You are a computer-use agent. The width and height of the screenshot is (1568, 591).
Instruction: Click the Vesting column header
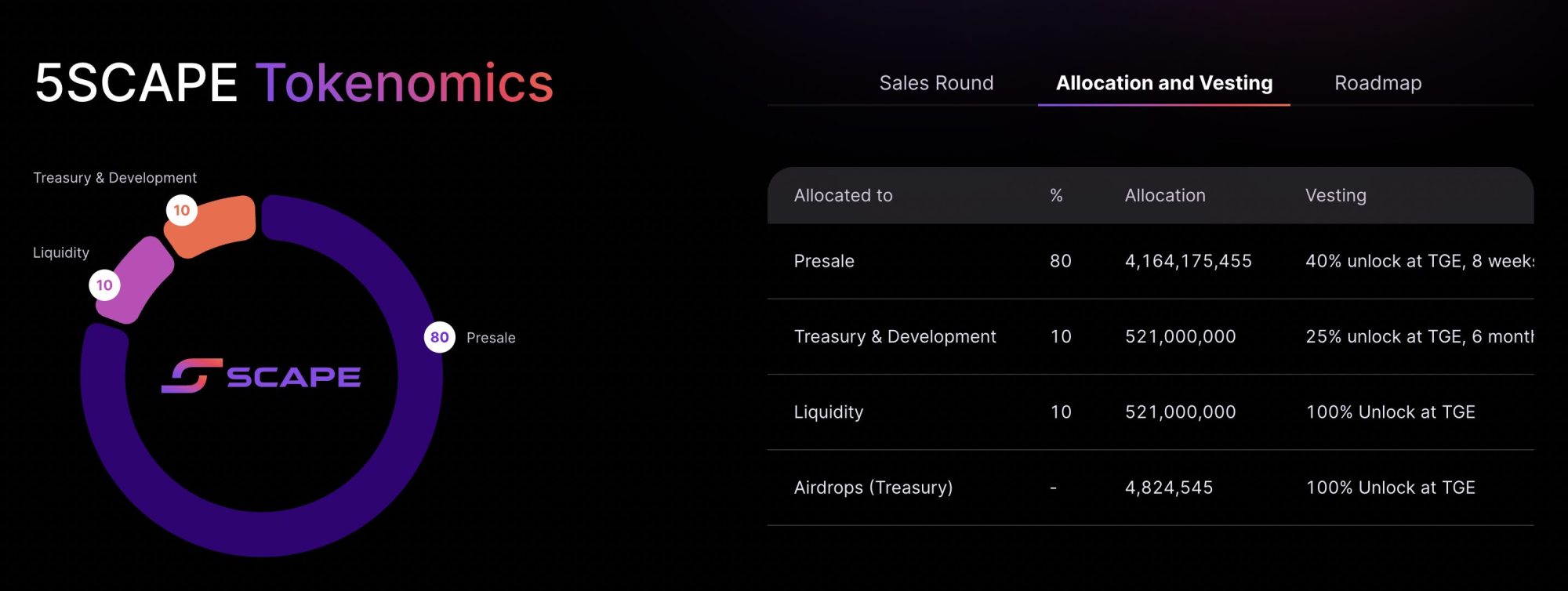[x=1335, y=195]
